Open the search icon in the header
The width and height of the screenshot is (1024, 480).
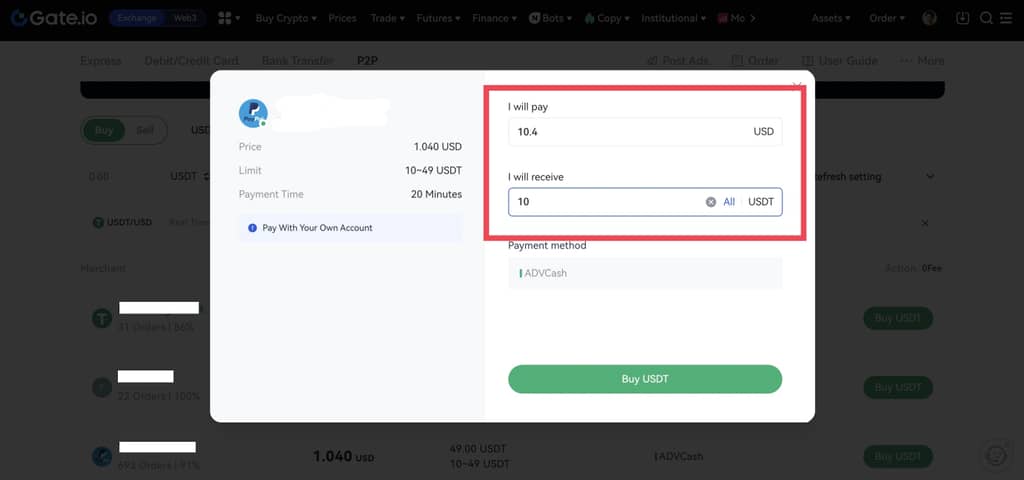pyautogui.click(x=986, y=18)
